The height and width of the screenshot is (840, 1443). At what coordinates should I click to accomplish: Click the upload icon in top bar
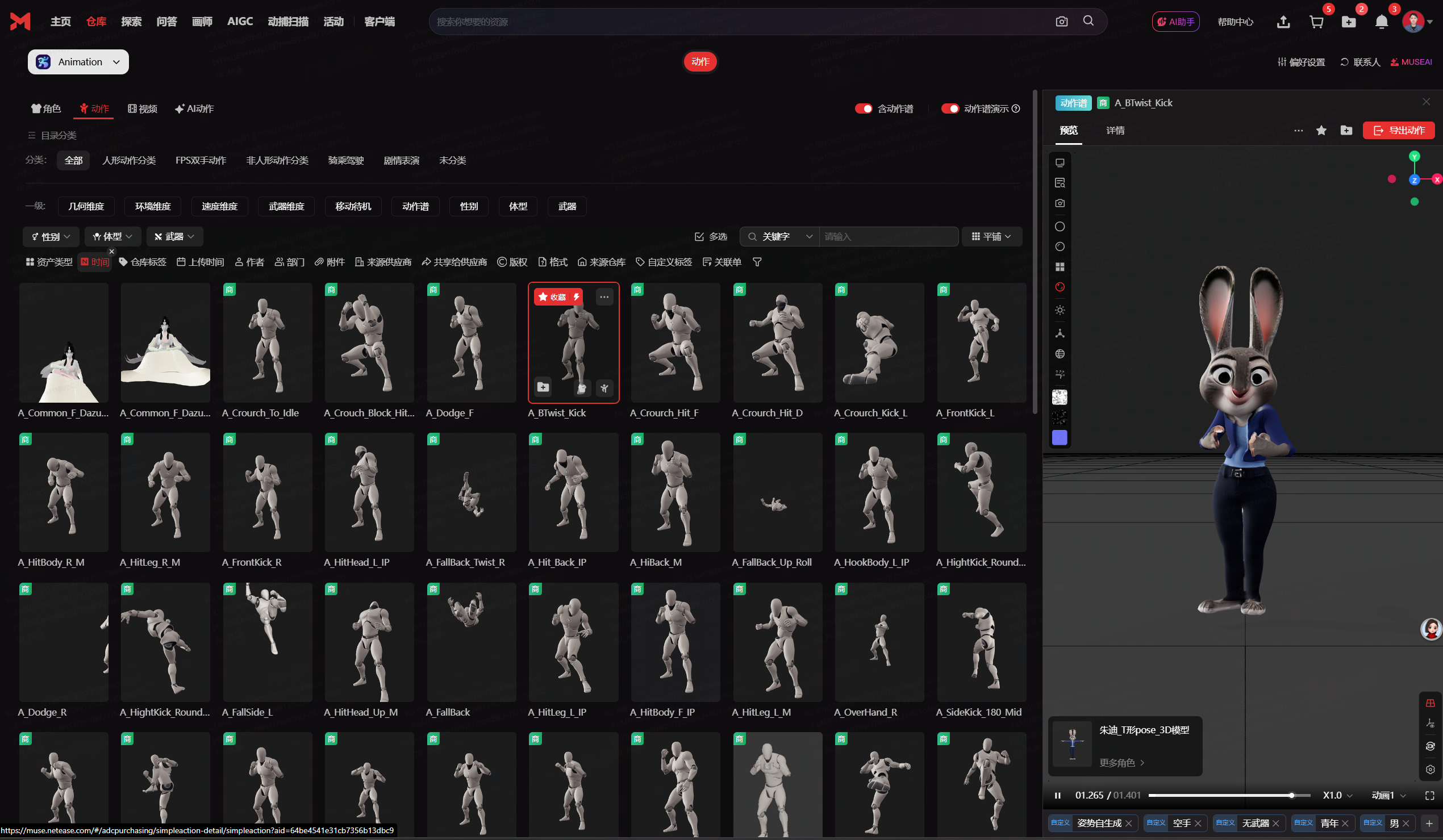pos(1283,22)
